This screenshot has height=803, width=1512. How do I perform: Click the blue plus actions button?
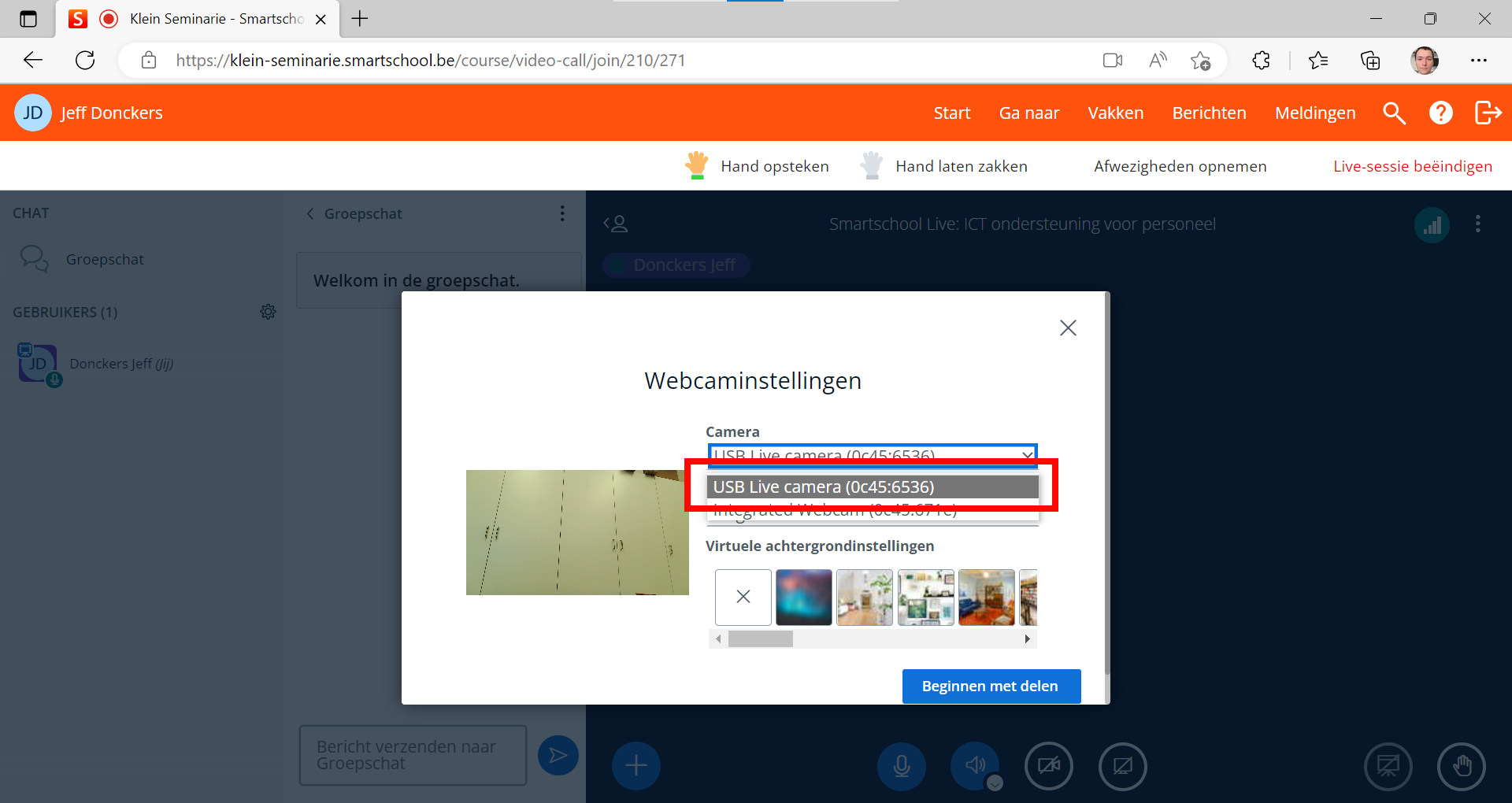[x=636, y=765]
